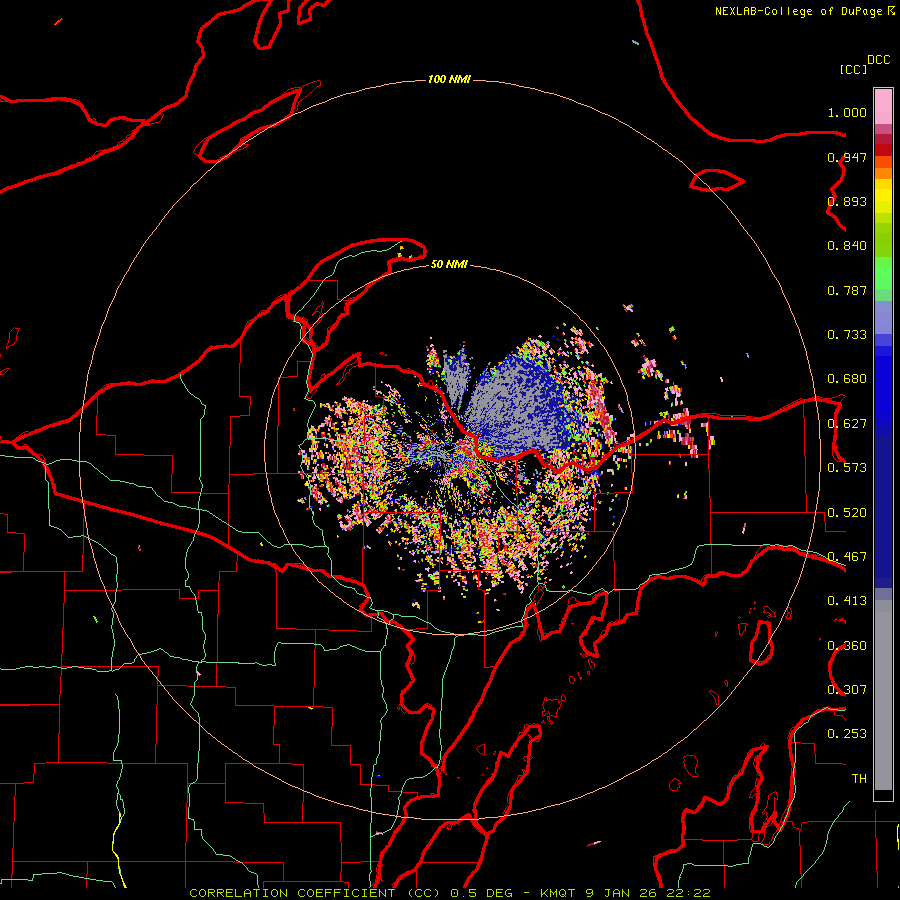Click the 0.5 DEG elevation text
Viewport: 900px width, 900px height.
[482, 893]
